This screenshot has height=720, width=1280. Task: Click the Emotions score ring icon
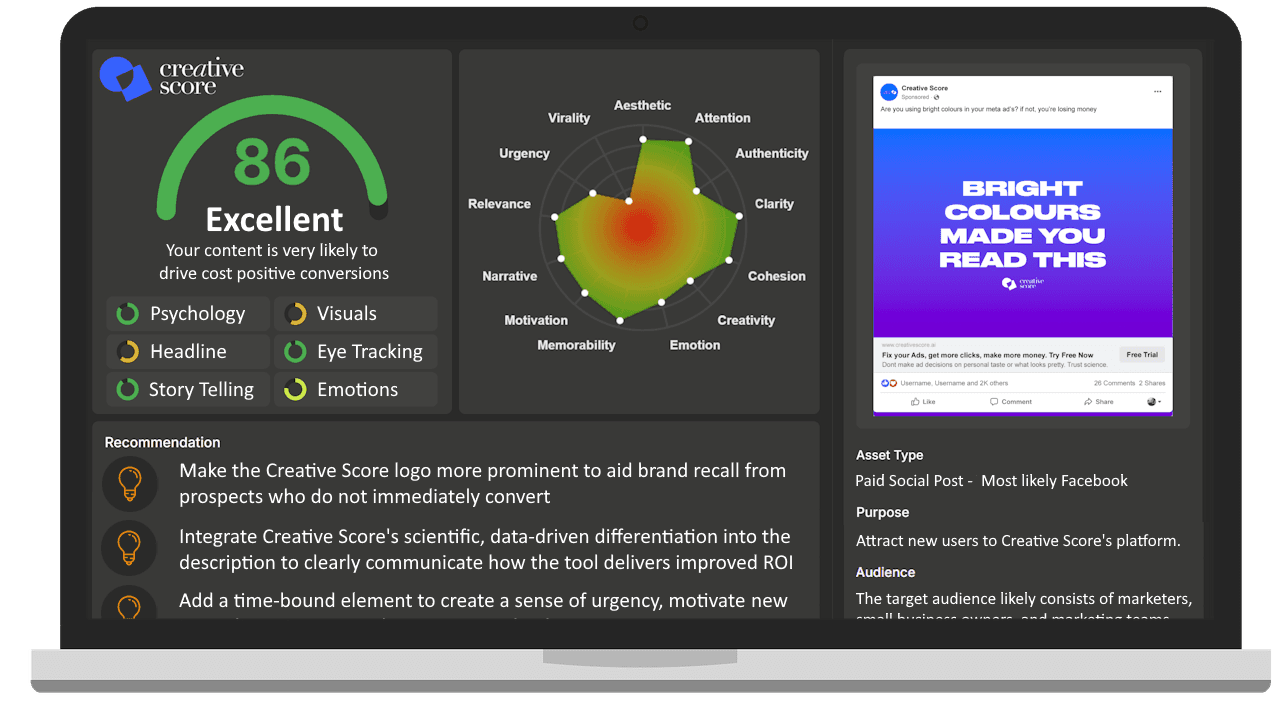[295, 390]
